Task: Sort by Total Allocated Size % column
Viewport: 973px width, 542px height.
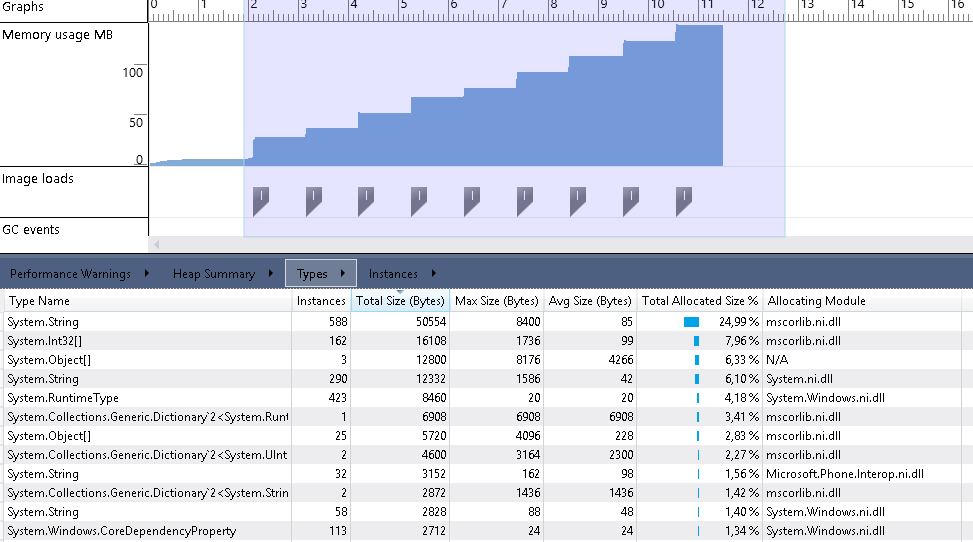Action: point(699,301)
